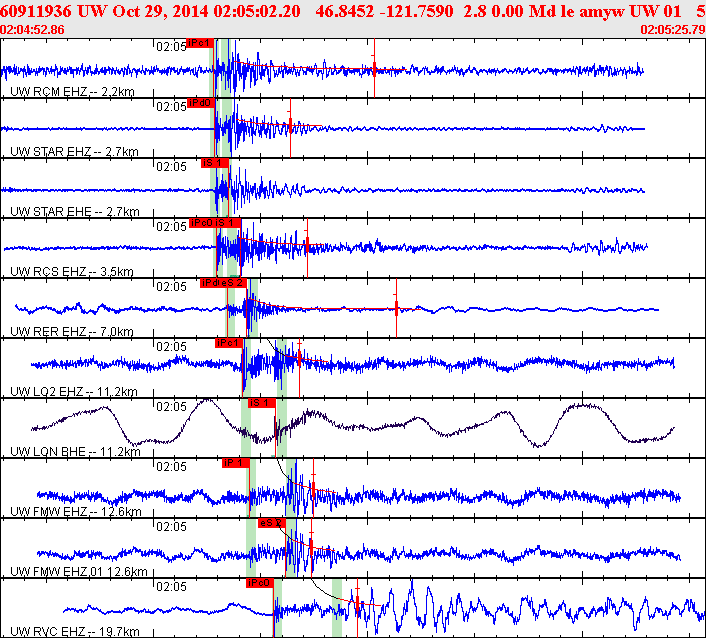Select the iPc1 pick flag on LO2 EHZ
Image resolution: width=706 pixels, height=638 pixels.
click(229, 343)
